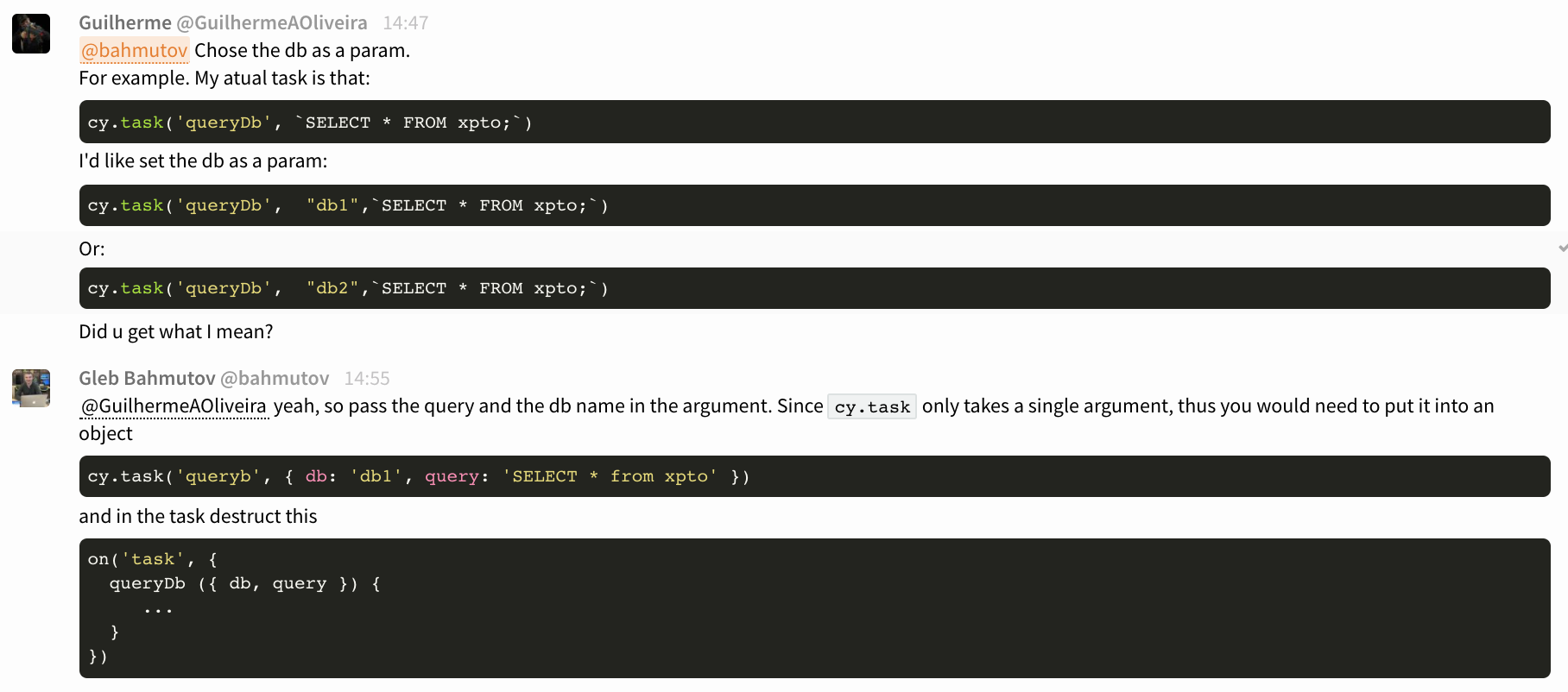The image size is (1568, 692).
Task: Click the text 'I'd like set the db as a param:'
Action: 205,160
